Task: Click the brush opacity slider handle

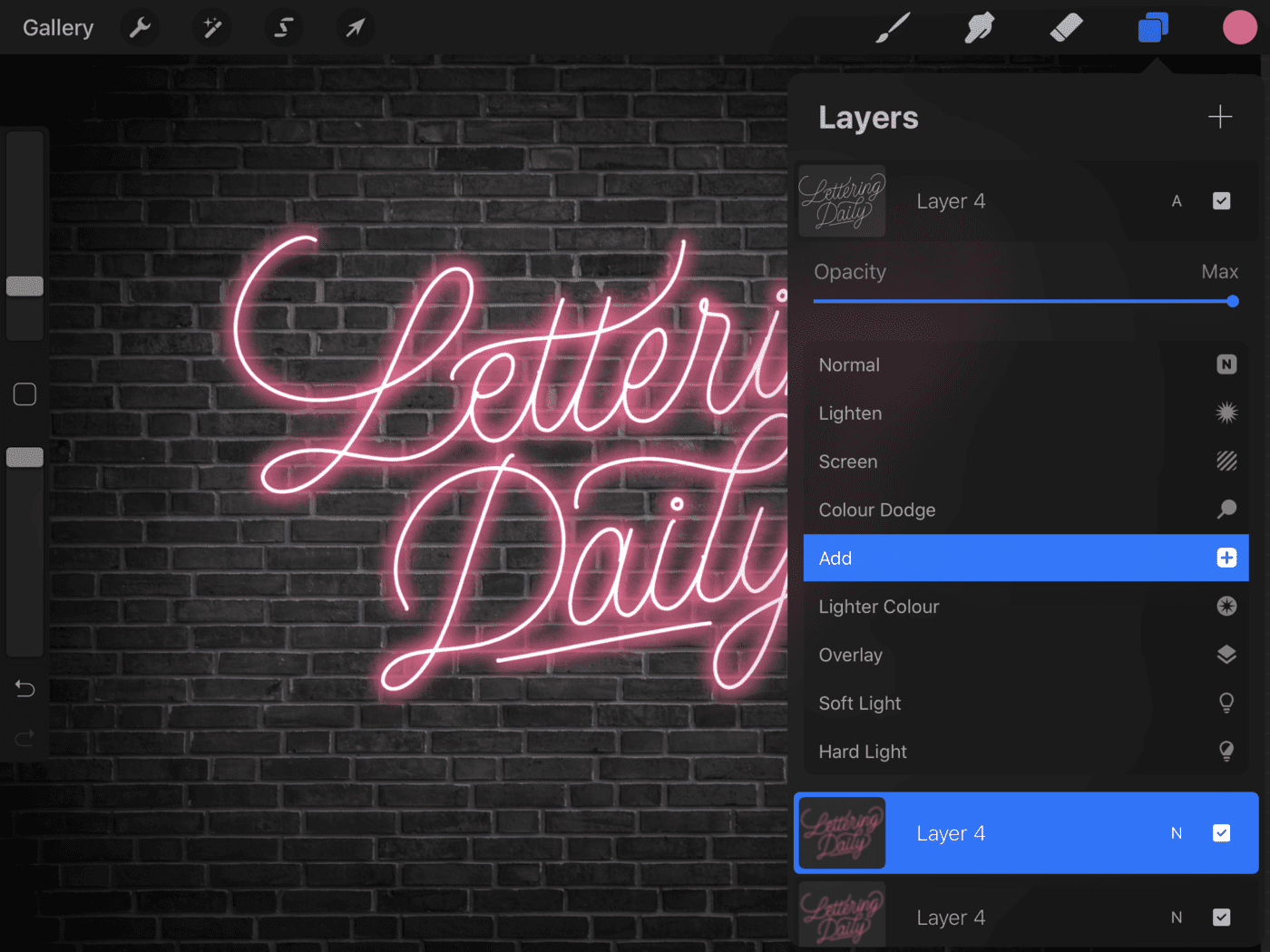Action: tap(25, 458)
